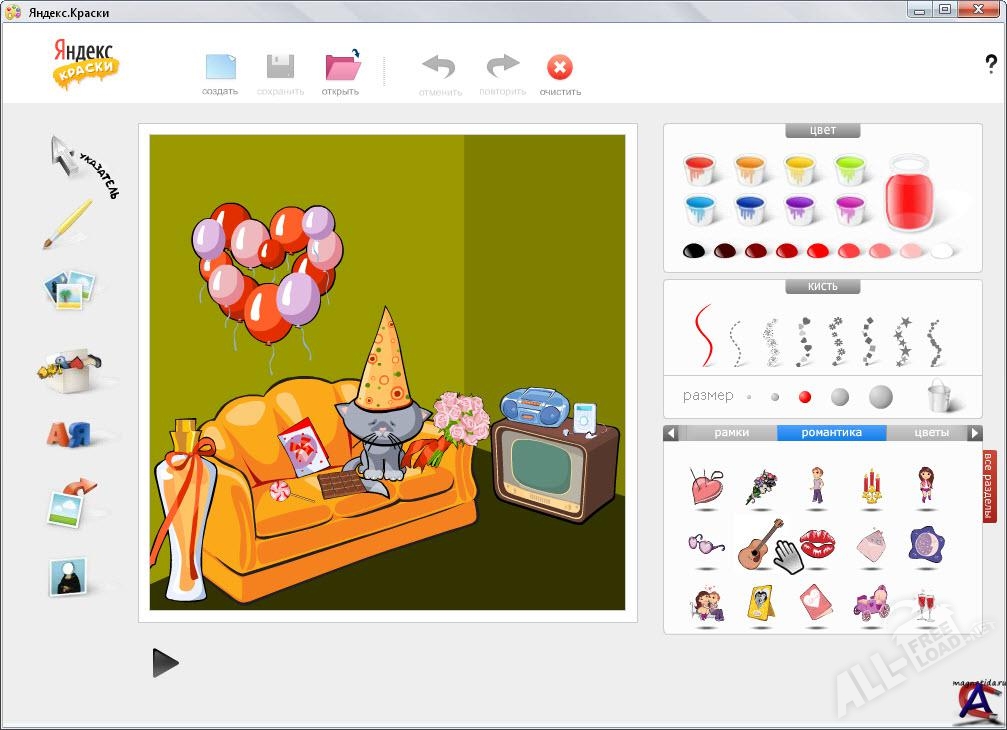Open the help question mark

991,64
